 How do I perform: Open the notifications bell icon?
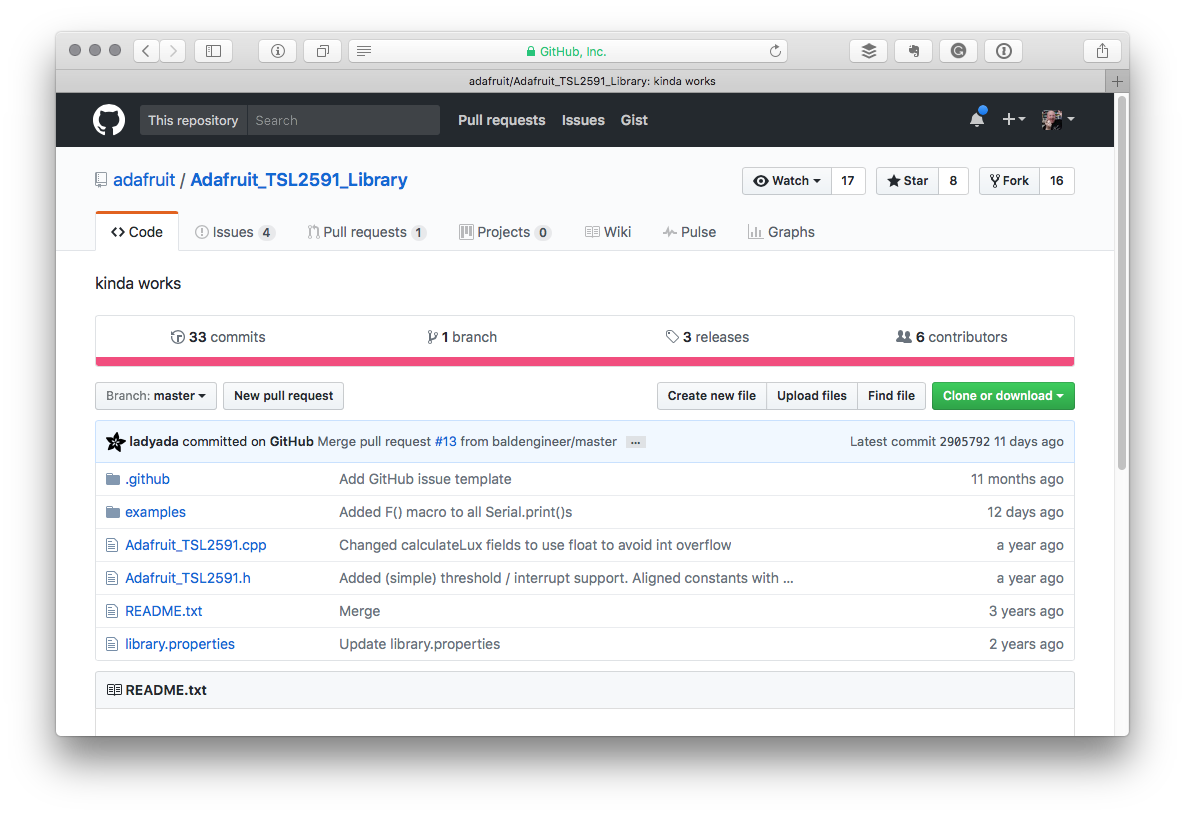[x=977, y=119]
